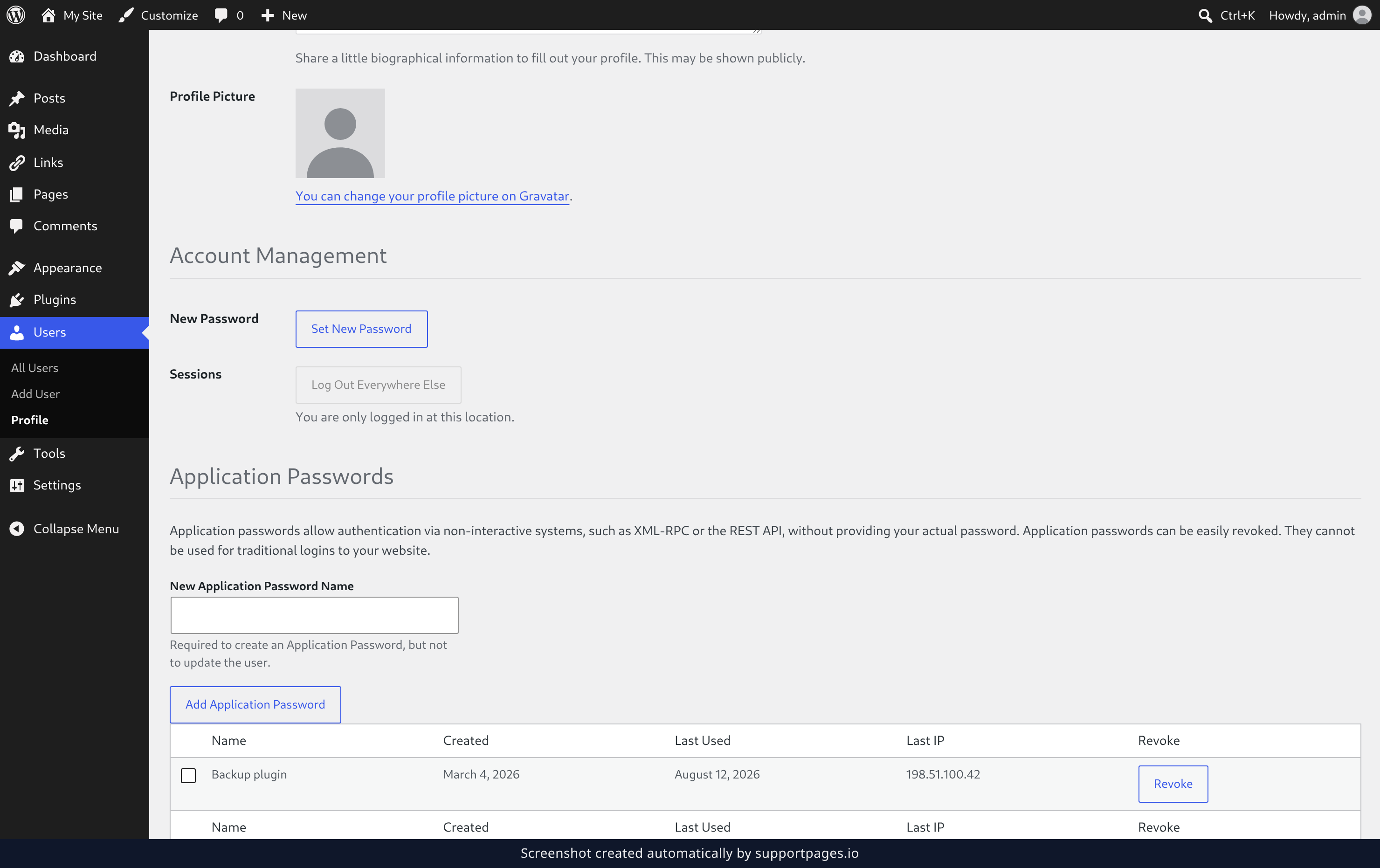Focus the New Application Password Name field
This screenshot has width=1380, height=868.
click(314, 615)
